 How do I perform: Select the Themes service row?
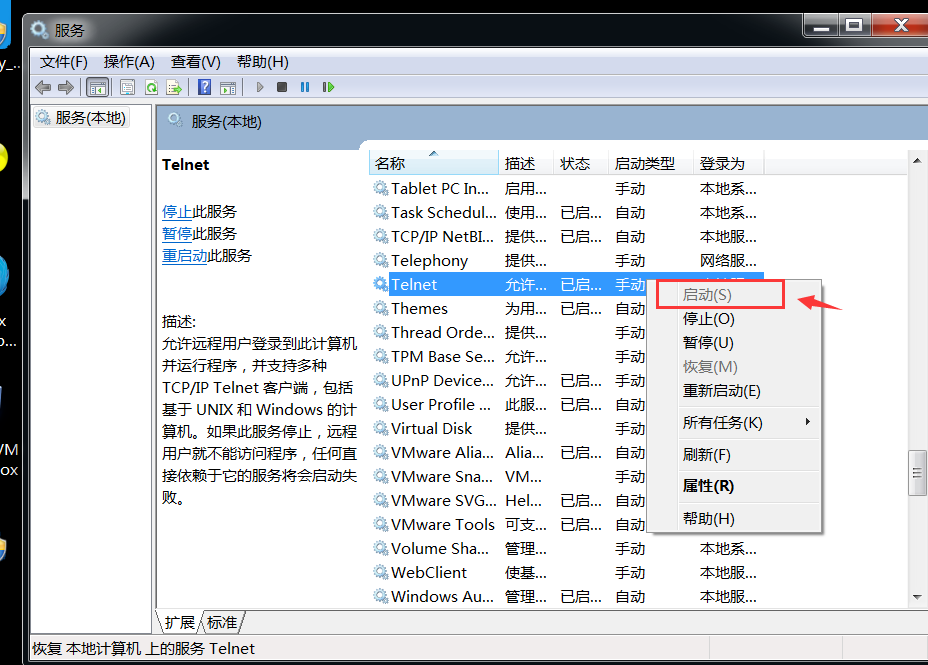click(423, 308)
